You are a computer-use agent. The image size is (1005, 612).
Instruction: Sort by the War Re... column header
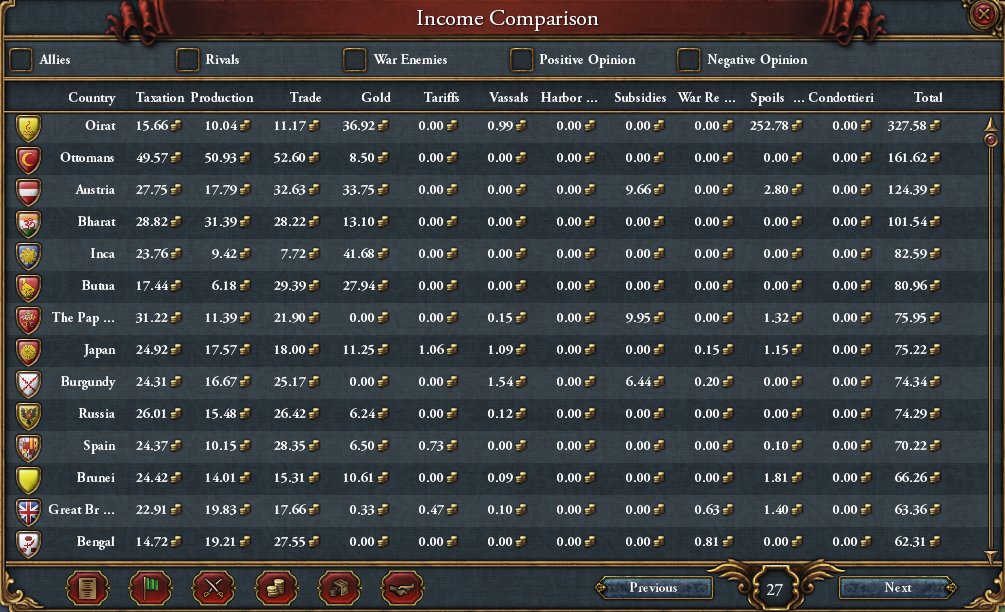706,97
